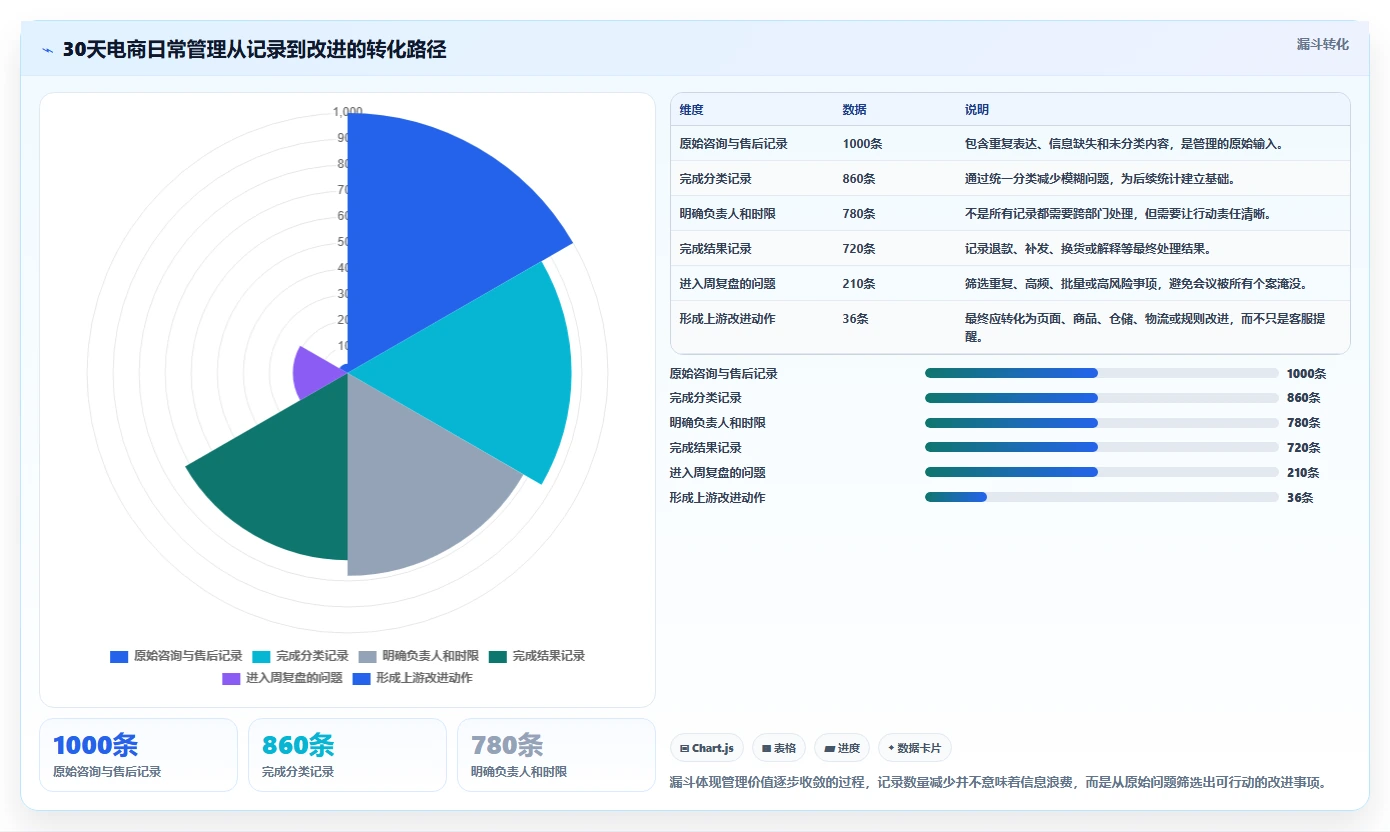Click description starting 包含重复表达
This screenshot has width=1390, height=832.
1124,144
